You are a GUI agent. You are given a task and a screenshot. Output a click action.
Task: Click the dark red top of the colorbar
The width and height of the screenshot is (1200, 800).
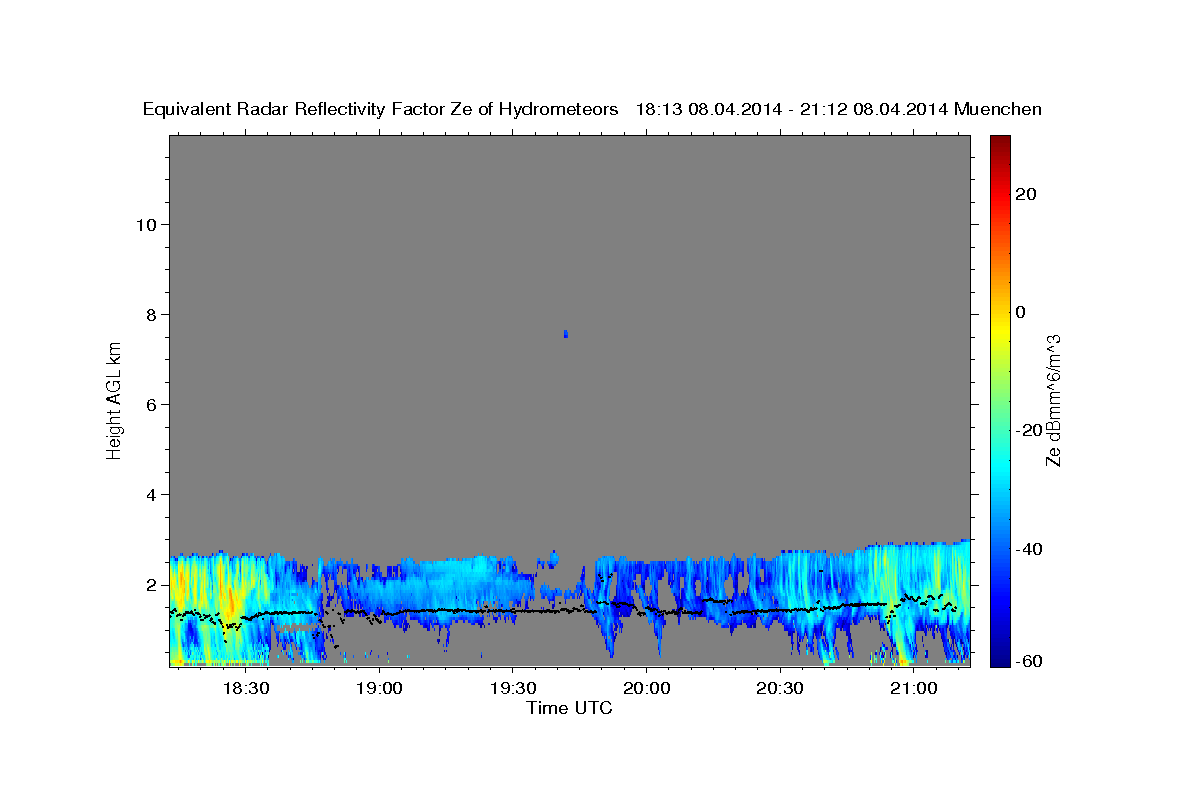(x=999, y=143)
